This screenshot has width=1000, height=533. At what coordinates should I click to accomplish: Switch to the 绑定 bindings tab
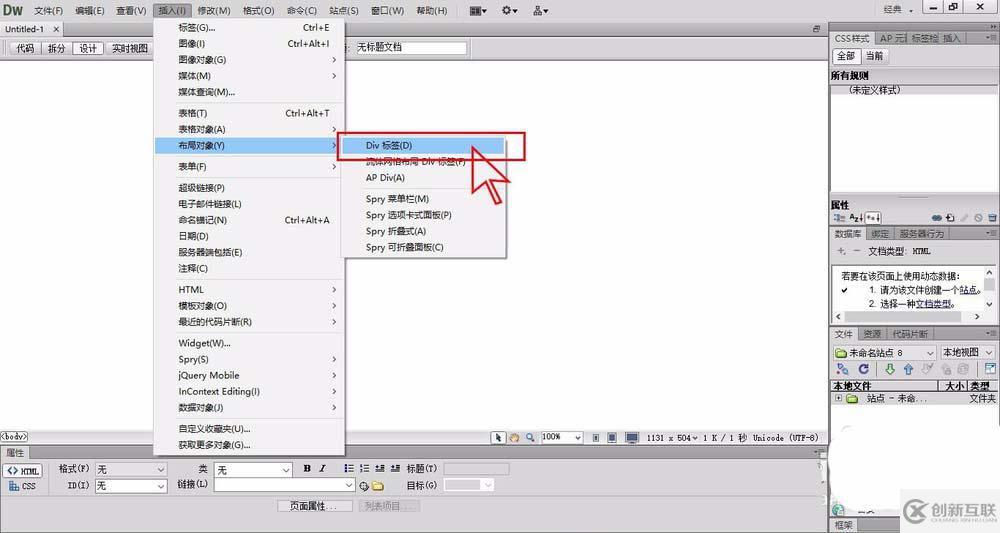tap(879, 234)
